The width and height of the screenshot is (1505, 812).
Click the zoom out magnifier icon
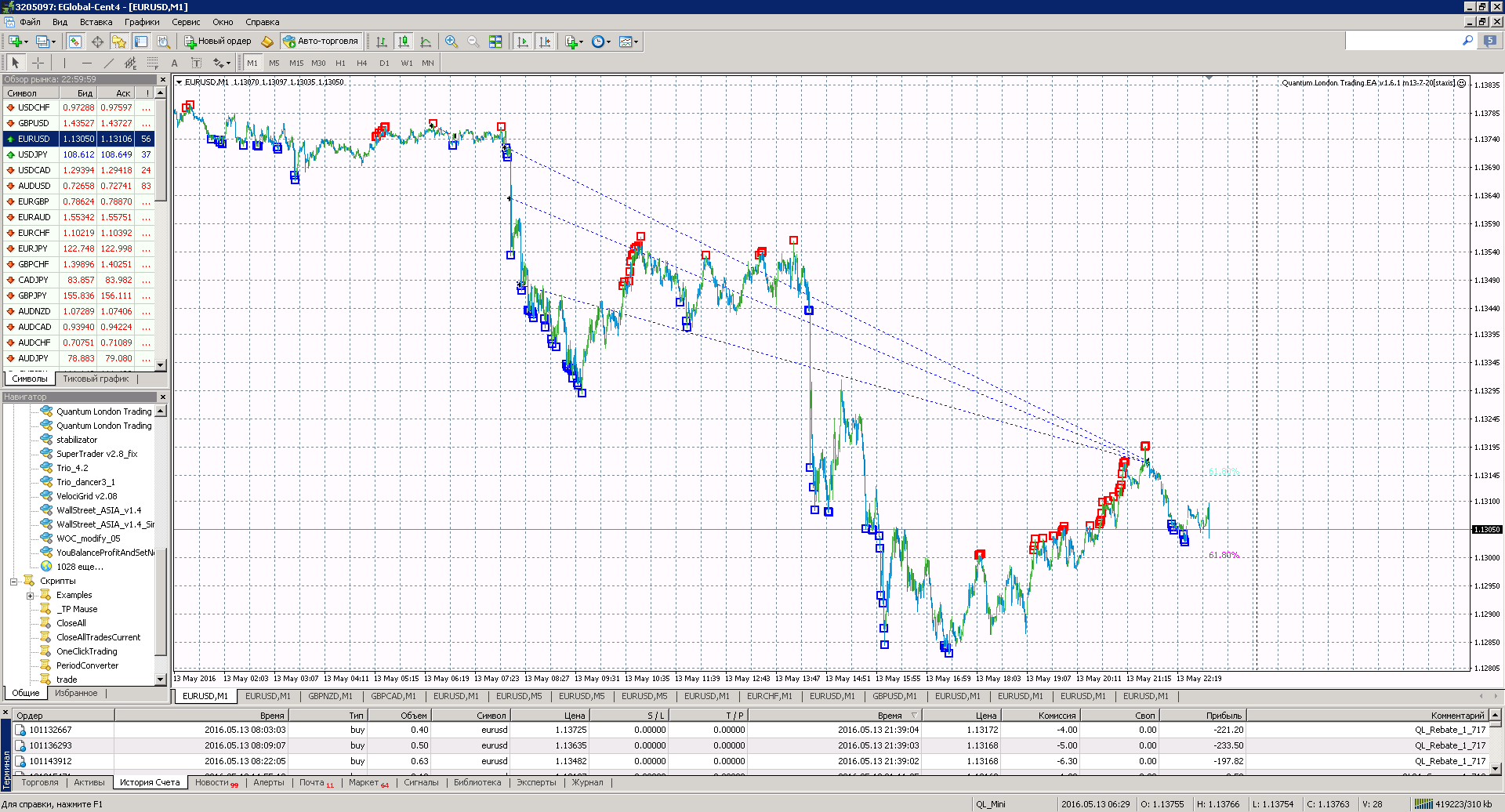pos(473,42)
